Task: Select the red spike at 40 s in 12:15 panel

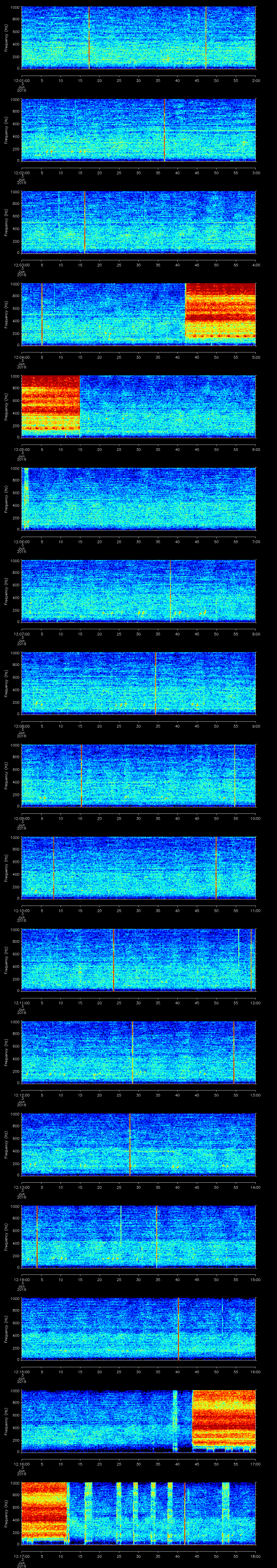Action: (178, 1329)
